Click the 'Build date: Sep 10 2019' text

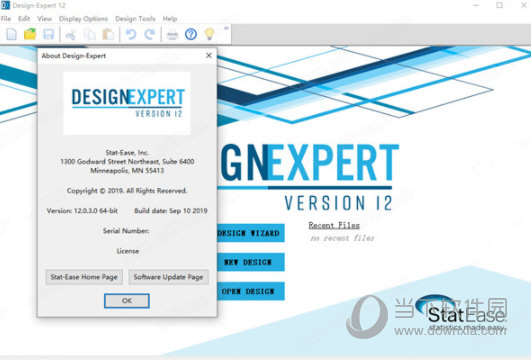(x=171, y=211)
